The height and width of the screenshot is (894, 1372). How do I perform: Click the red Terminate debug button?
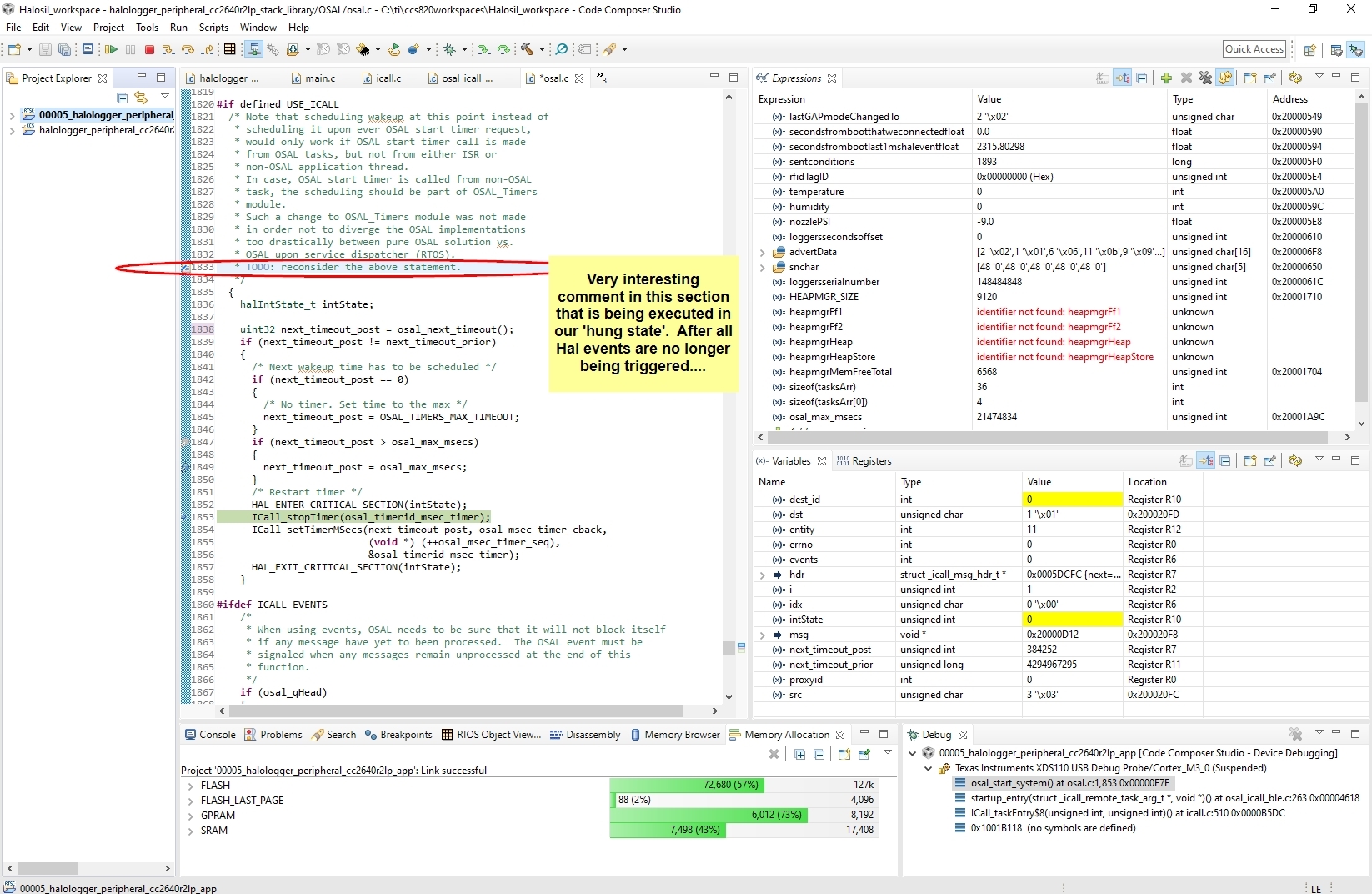150,50
